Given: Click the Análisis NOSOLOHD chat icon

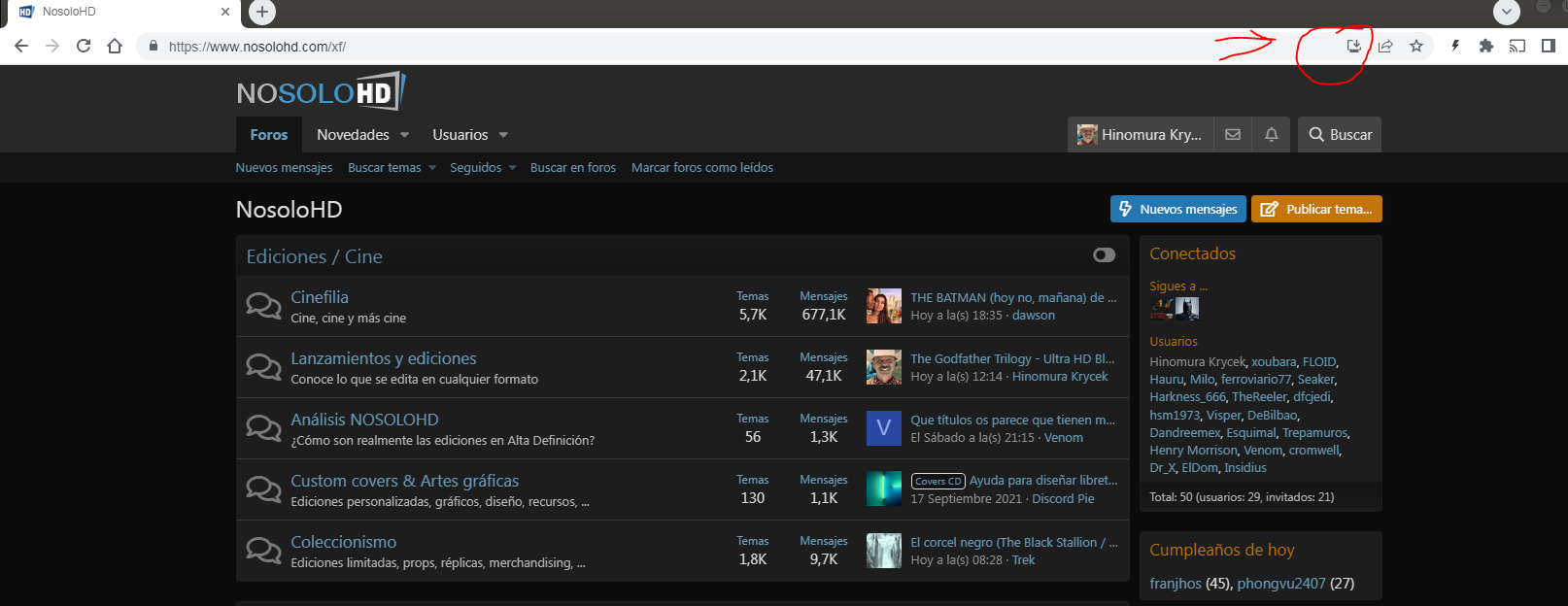Looking at the screenshot, I should click(263, 428).
